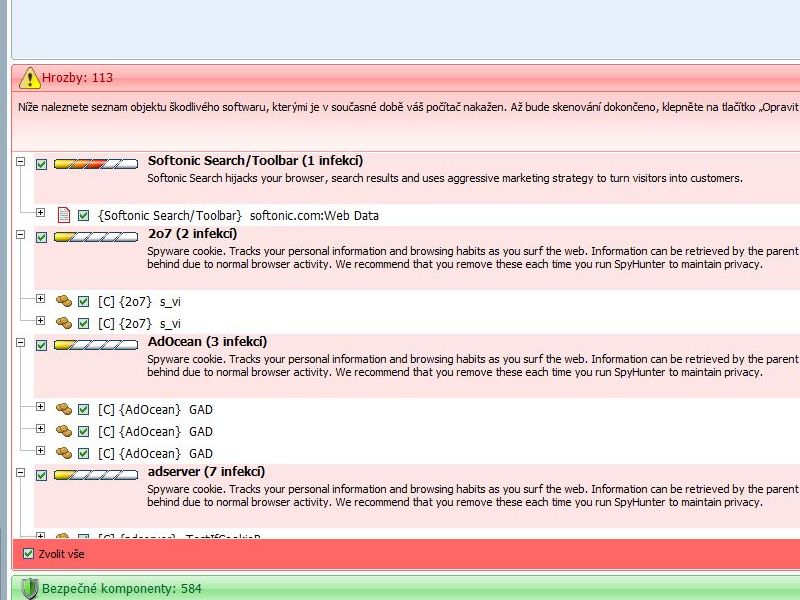
Task: Expand the softonic.com:Web Data item details
Action: tap(40, 212)
